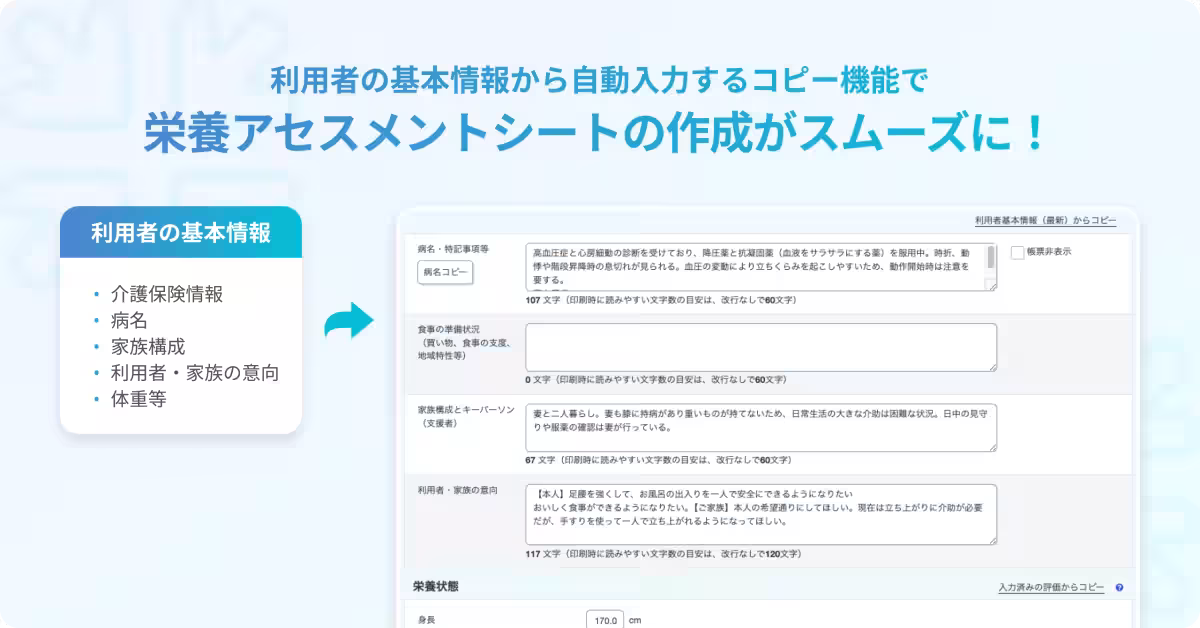Viewport: 1200px width, 628px height.
Task: Click the 病名コピー button
Action: point(445,272)
